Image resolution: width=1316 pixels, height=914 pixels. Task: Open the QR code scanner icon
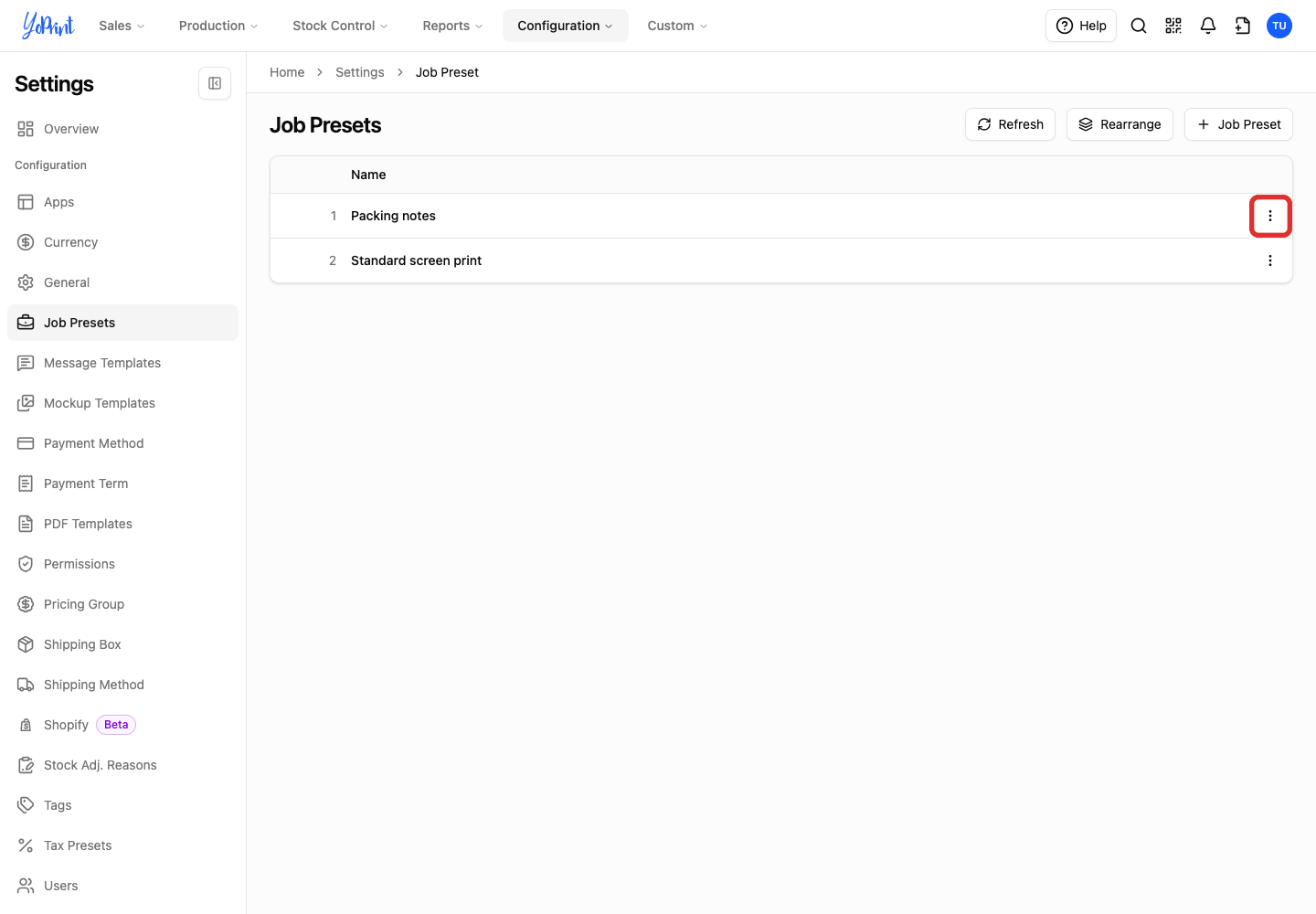pyautogui.click(x=1173, y=26)
